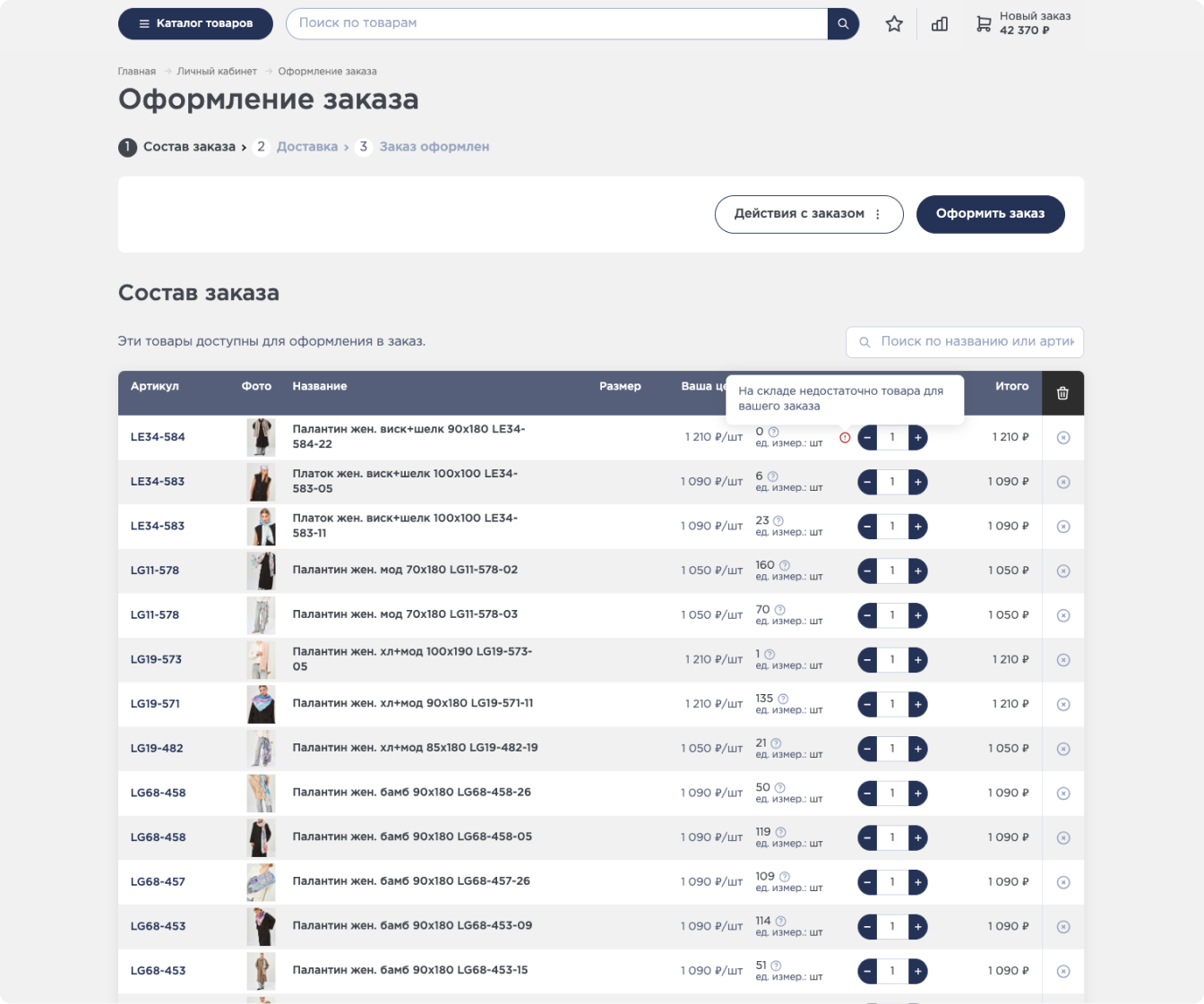
Task: Increase quantity for Палантин LG68-458-26
Action: (x=917, y=794)
